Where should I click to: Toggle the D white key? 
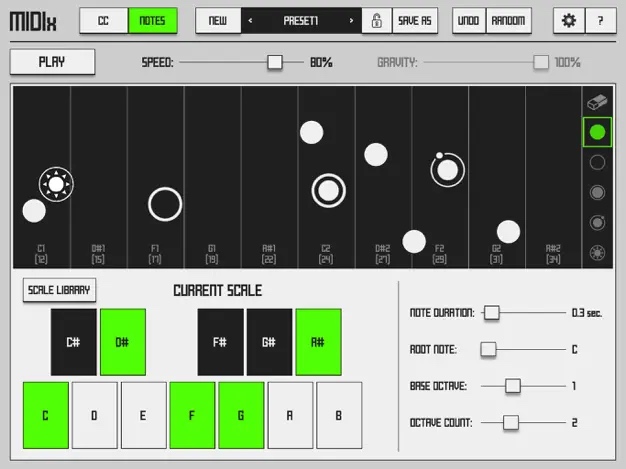coord(95,416)
